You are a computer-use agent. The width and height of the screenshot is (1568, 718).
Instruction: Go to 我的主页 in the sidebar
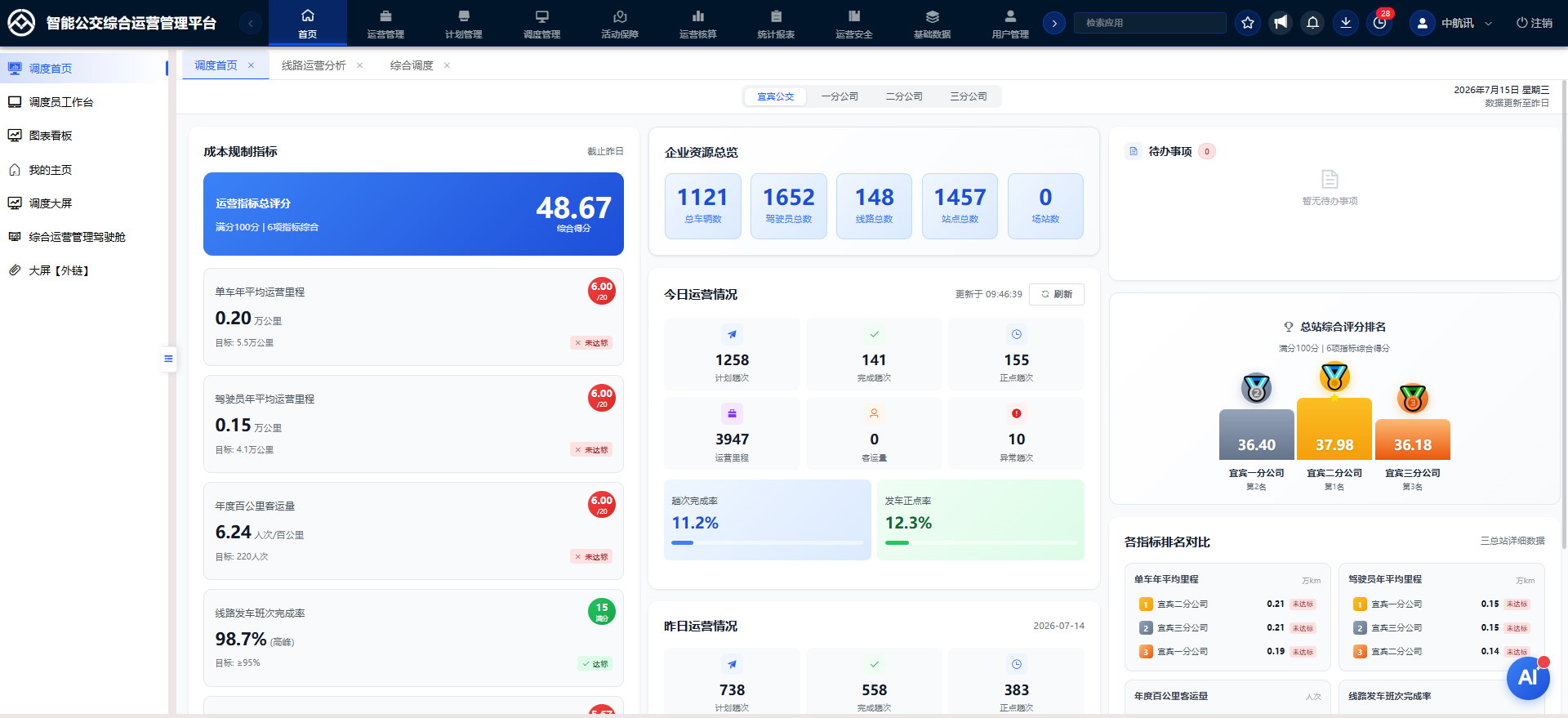(84, 170)
